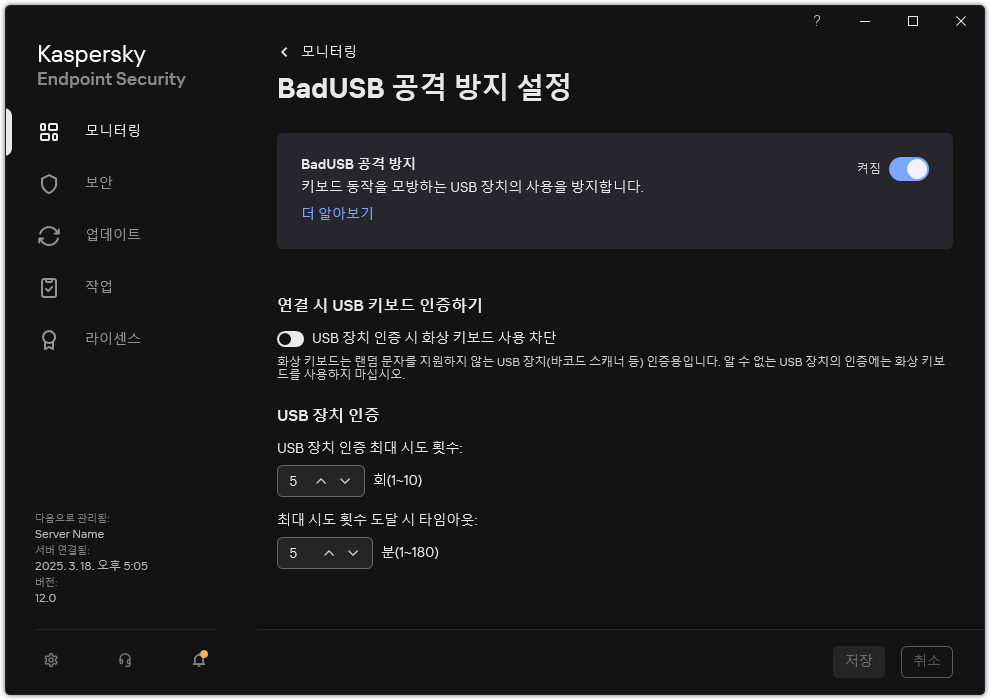Screen dimensions: 990x700
Task: Open the maximum attempts dropdown arrows
Action: [x=332, y=481]
